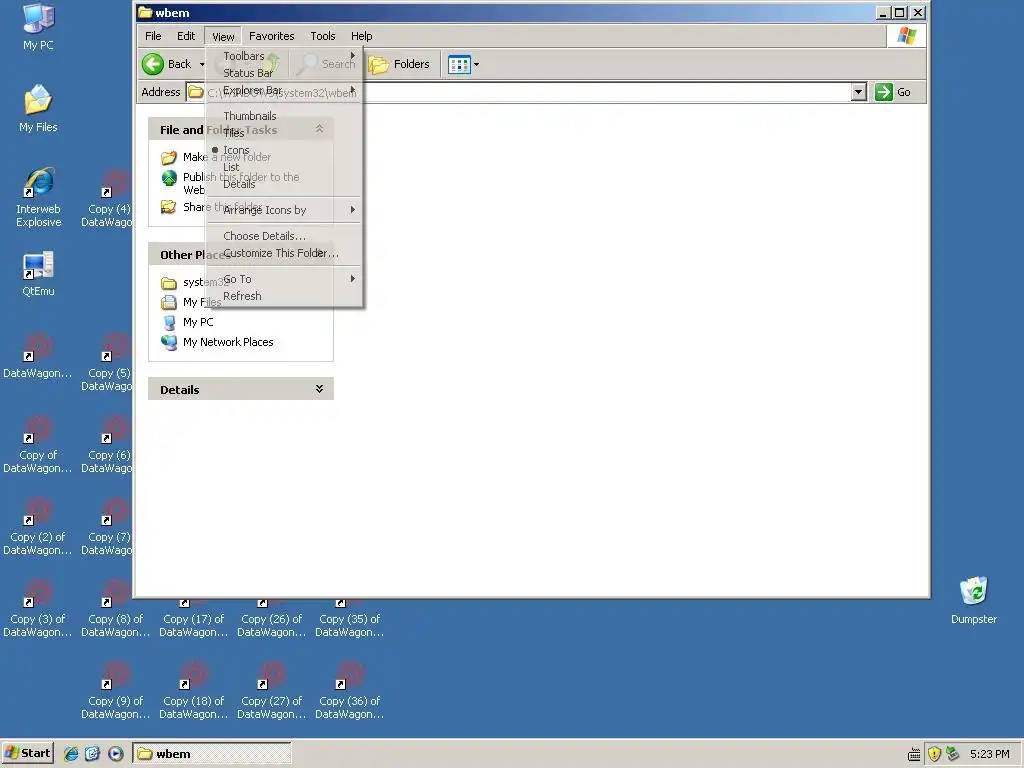
Task: Switch to Thumbnails view
Action: [284, 116]
